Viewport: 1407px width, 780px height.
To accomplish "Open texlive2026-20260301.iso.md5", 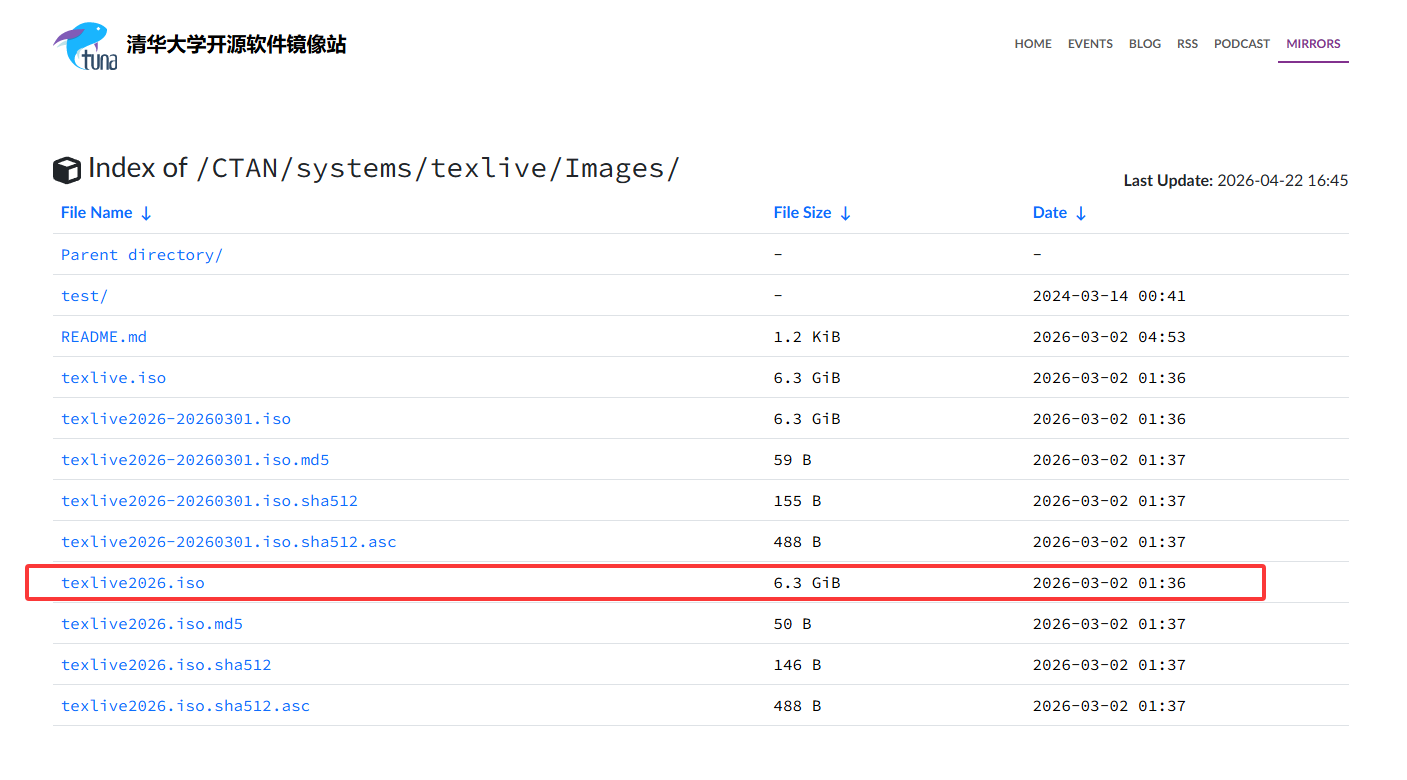I will [x=195, y=460].
